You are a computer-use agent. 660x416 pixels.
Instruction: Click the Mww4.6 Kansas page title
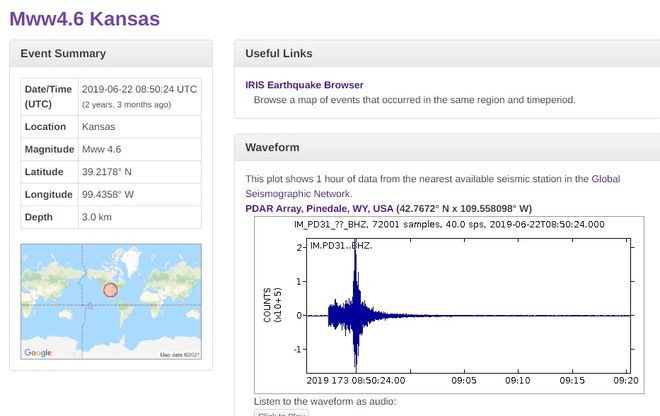coord(85,19)
